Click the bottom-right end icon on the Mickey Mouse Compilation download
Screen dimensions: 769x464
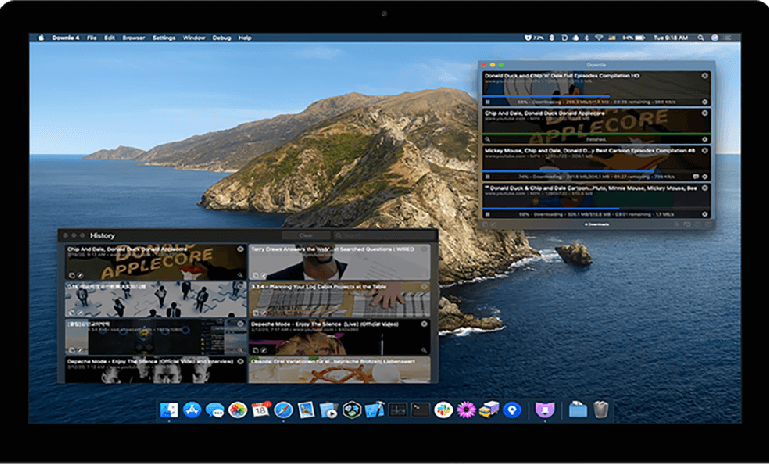click(705, 177)
